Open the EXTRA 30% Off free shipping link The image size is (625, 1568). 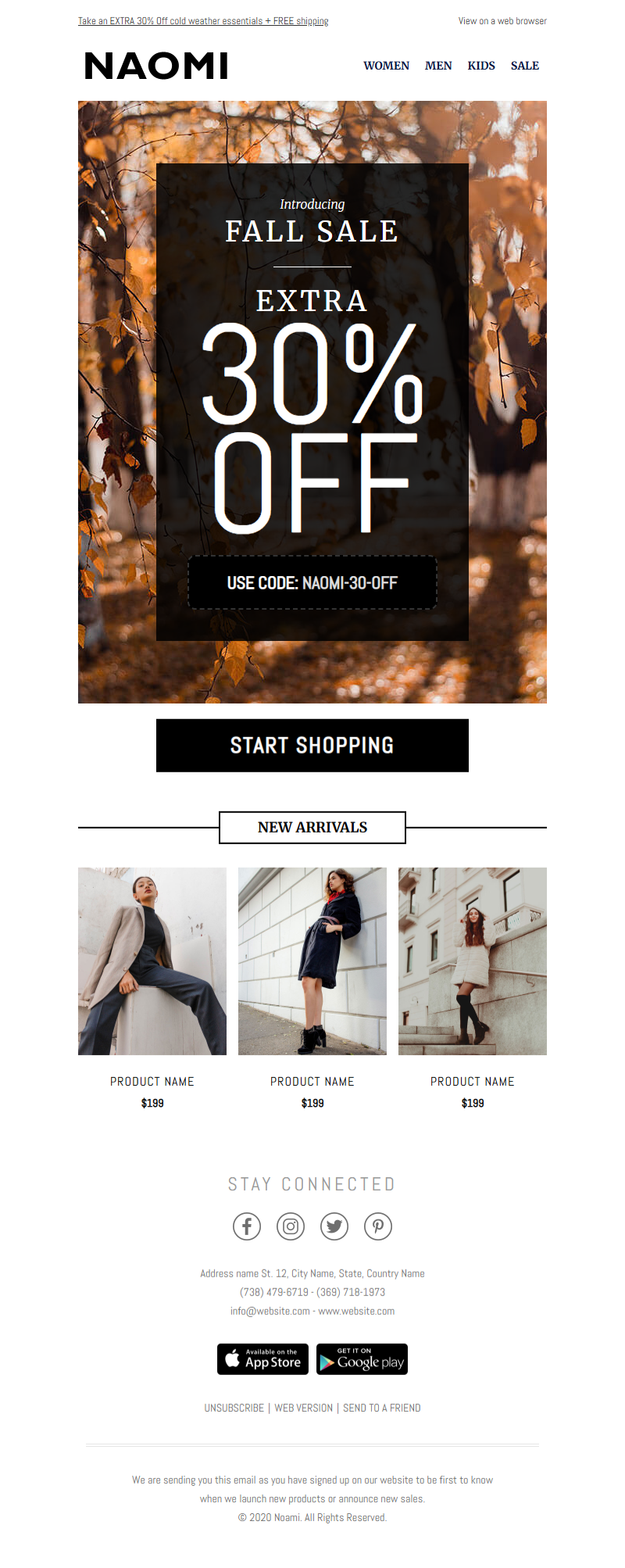(203, 21)
